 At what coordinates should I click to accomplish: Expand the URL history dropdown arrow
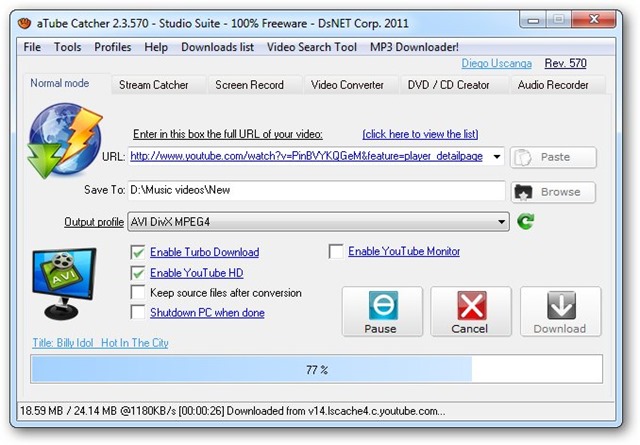(497, 157)
